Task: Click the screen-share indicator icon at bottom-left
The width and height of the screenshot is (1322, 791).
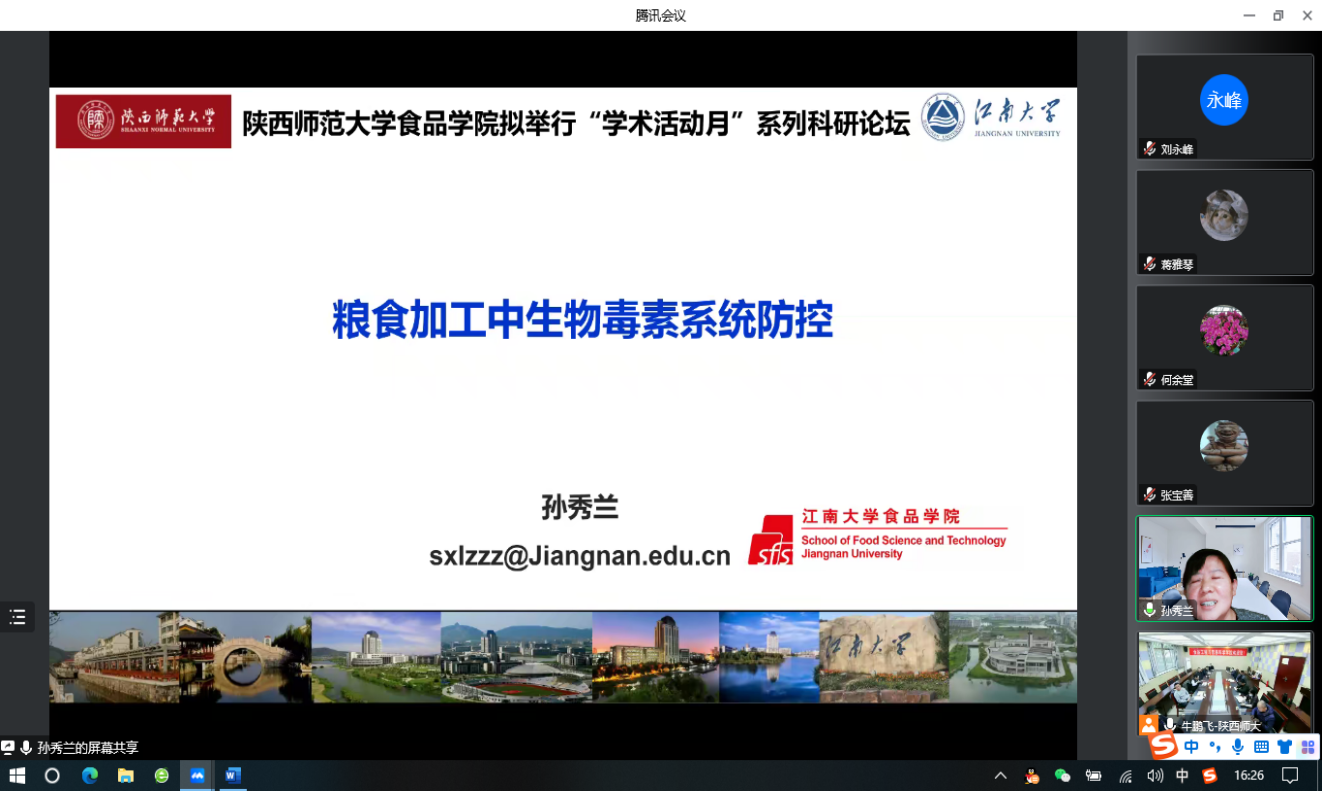Action: (x=8, y=747)
